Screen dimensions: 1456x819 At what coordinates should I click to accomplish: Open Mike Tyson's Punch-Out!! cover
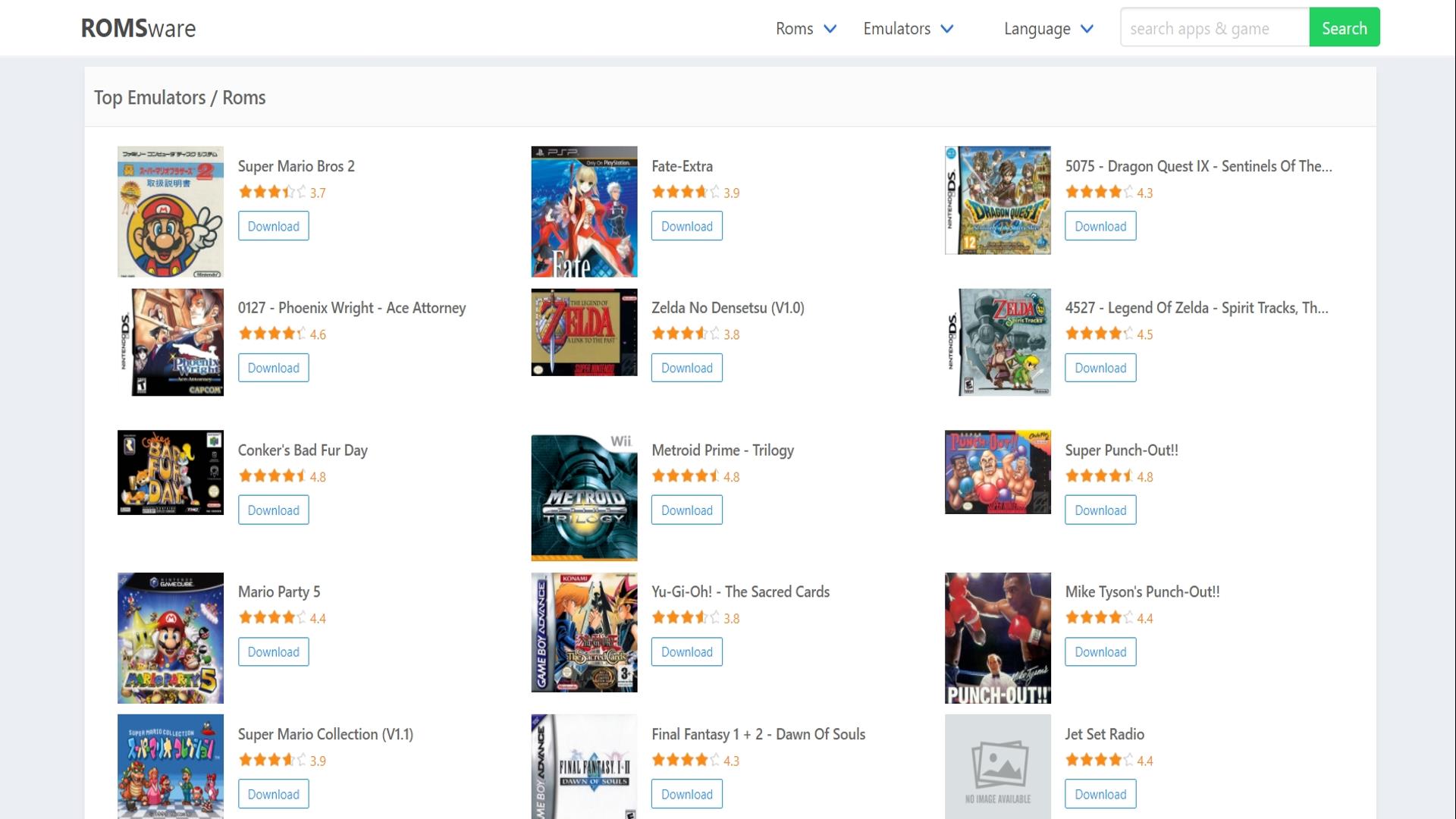(997, 638)
